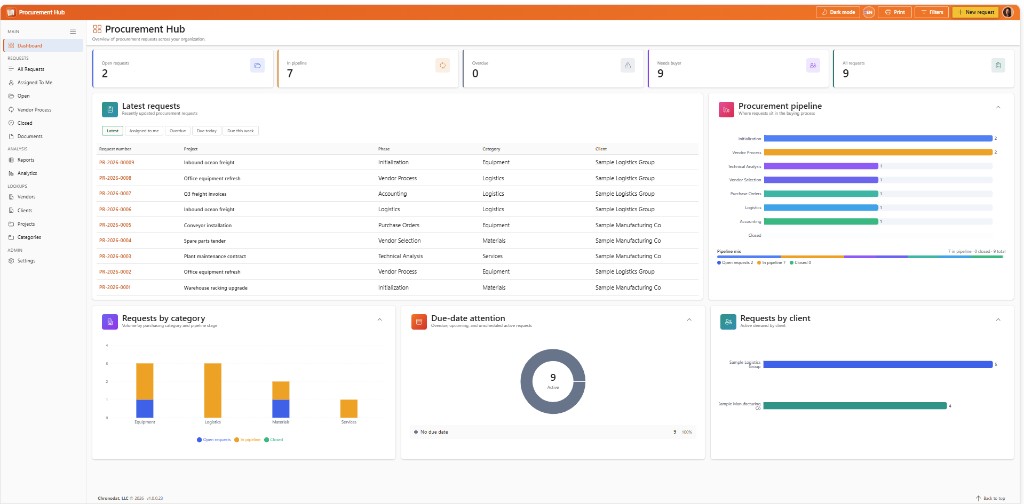Open request PR-2026-0007 link
Viewport: 1024px width, 504px height.
tap(115, 194)
